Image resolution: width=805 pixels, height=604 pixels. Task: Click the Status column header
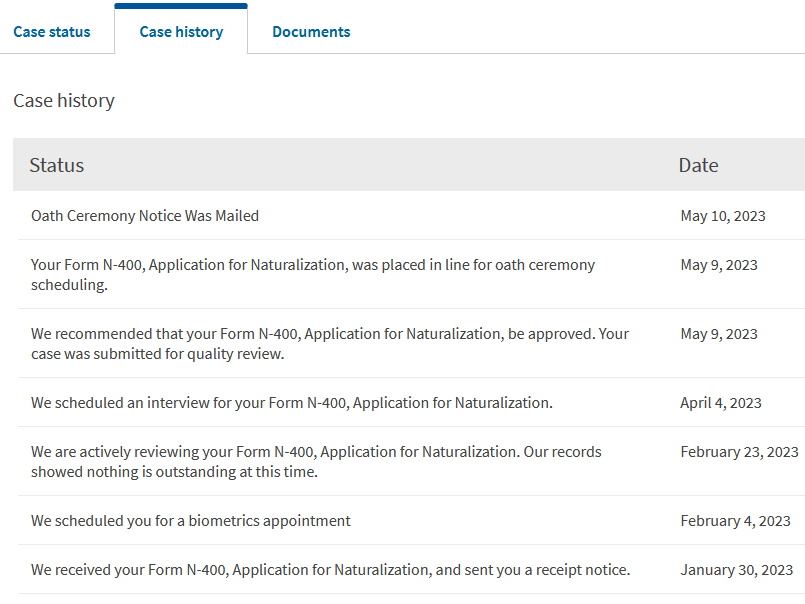tap(56, 165)
